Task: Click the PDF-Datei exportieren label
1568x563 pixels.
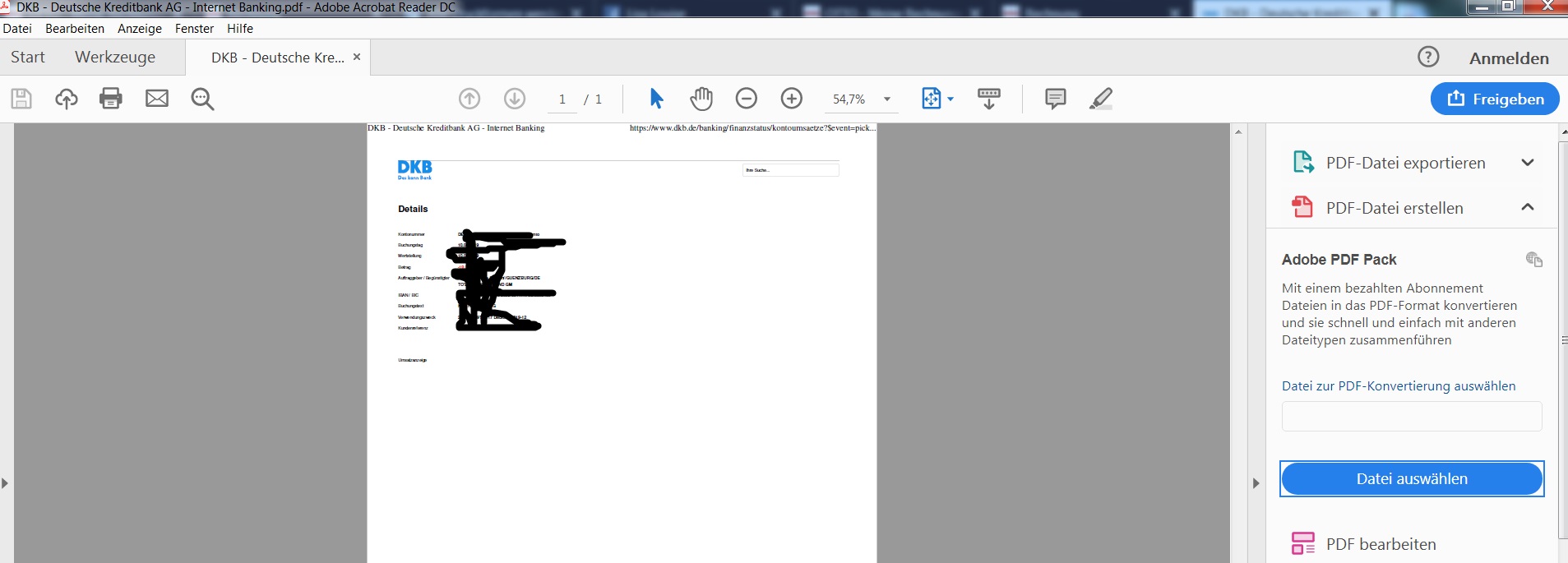Action: [x=1405, y=163]
